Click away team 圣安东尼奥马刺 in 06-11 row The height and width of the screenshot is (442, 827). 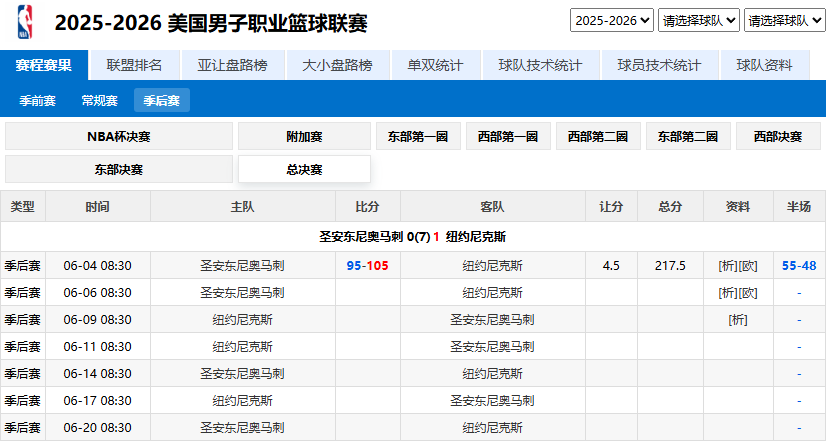[492, 347]
